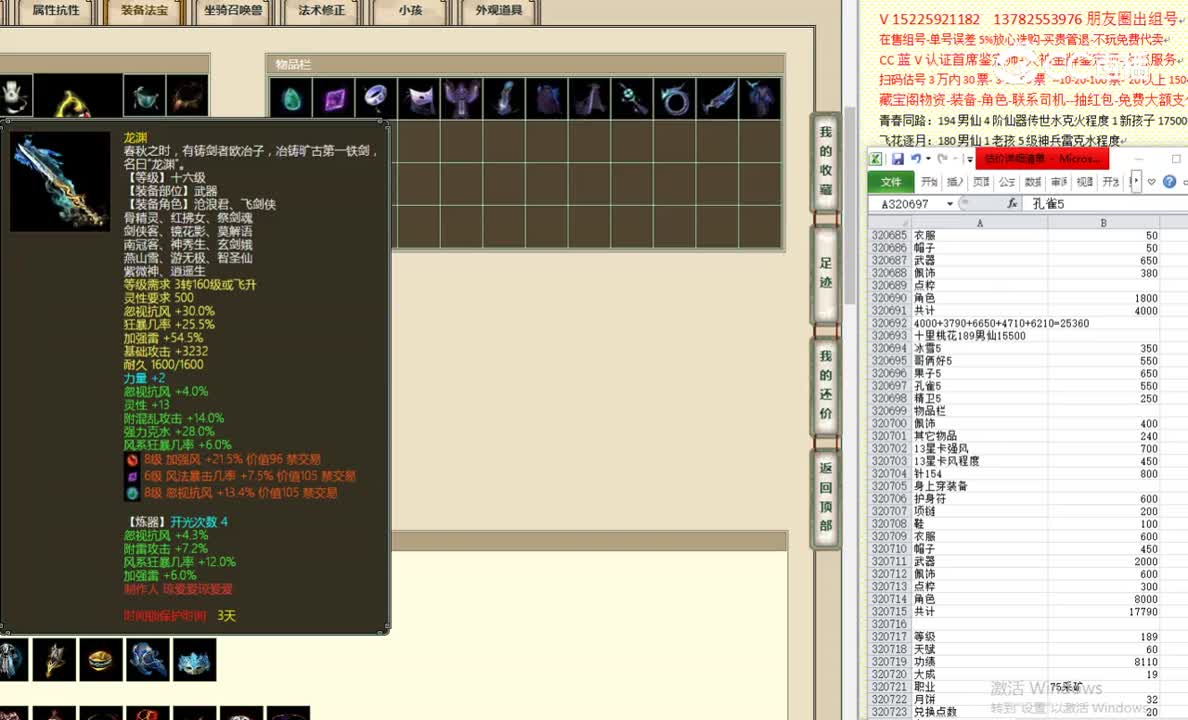Click the heart favorites icon on the ribbon
The height and width of the screenshot is (720, 1188).
tap(1150, 181)
